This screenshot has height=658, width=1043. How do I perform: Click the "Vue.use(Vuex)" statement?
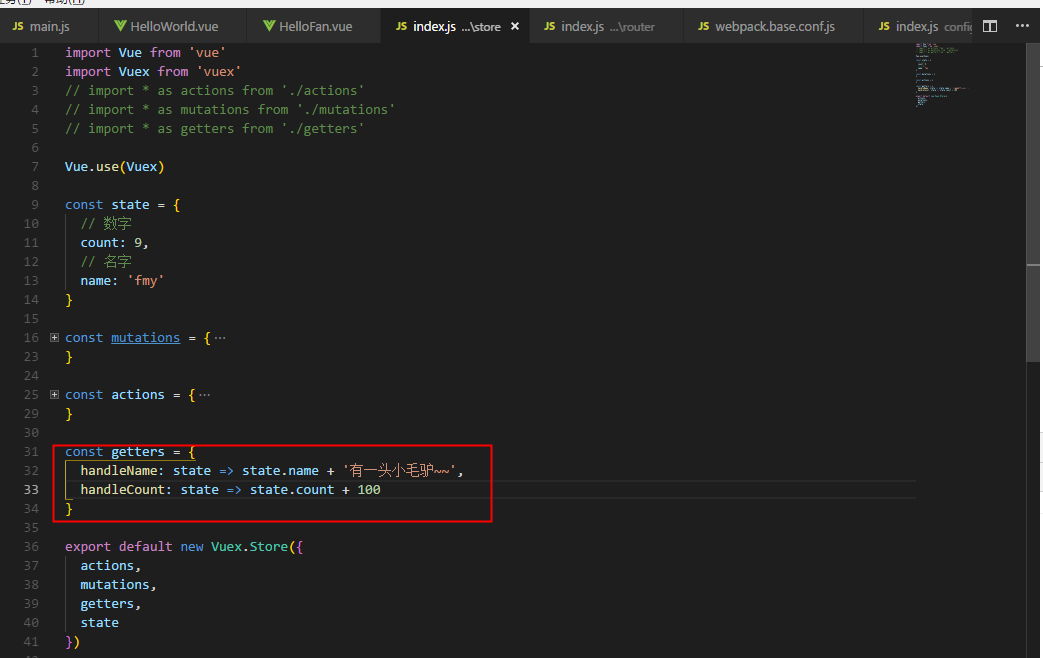(x=114, y=167)
